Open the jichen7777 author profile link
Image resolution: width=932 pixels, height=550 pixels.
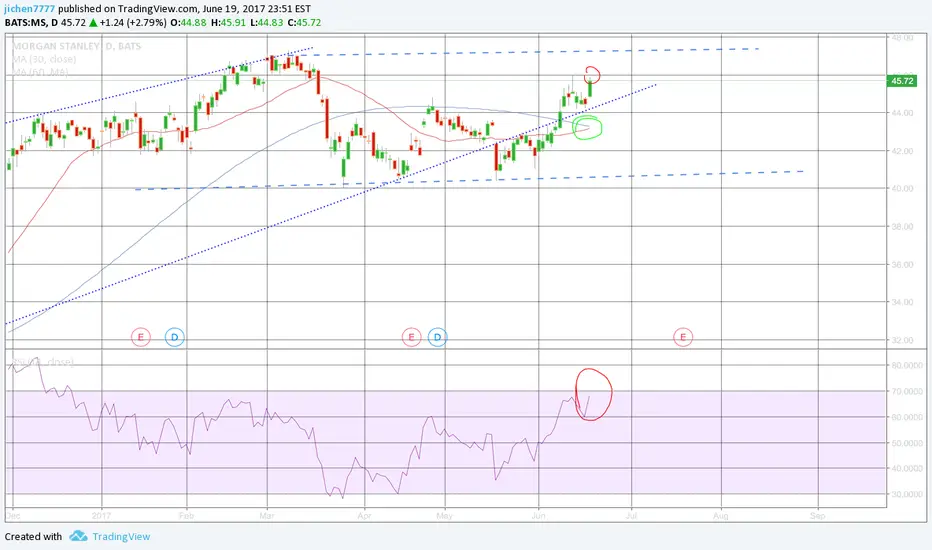[30, 9]
